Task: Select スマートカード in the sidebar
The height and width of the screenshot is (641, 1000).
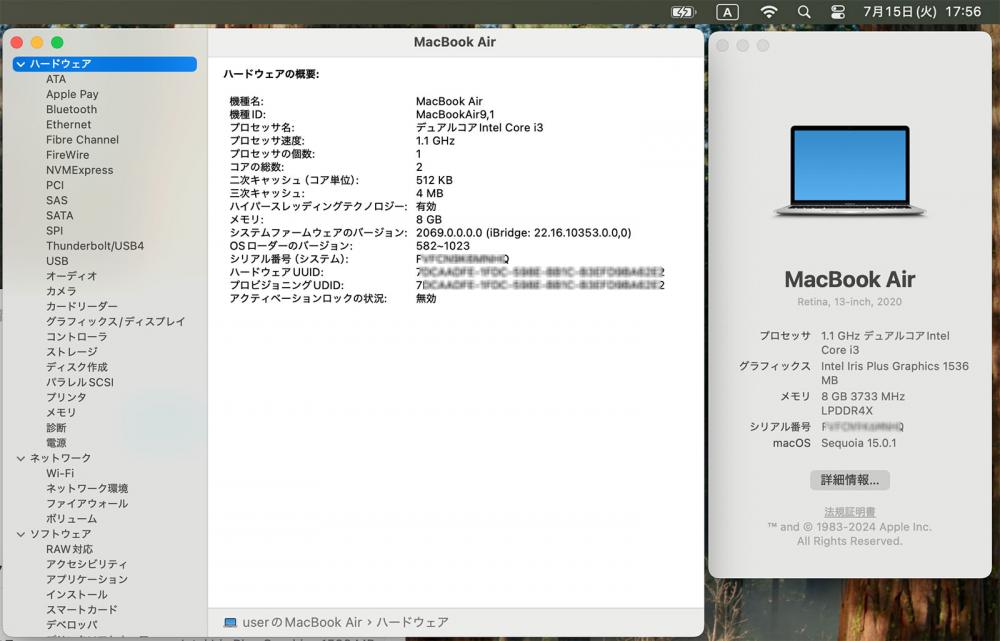Action: pyautogui.click(x=82, y=610)
